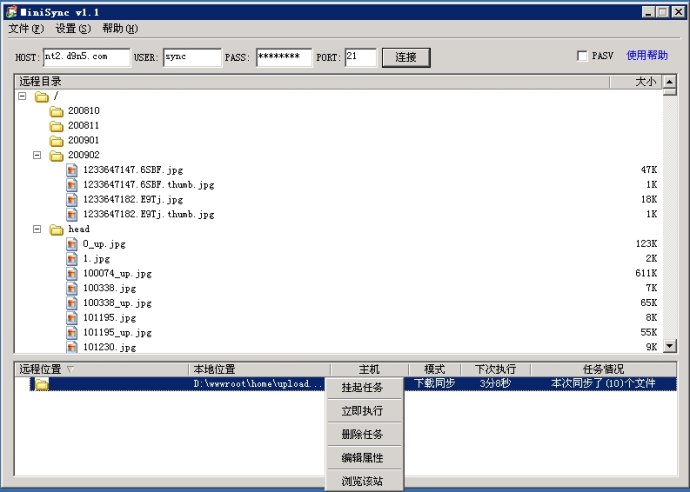Image resolution: width=690 pixels, height=492 pixels.
Task: Collapse the 200902 folder node
Action: [38, 156]
